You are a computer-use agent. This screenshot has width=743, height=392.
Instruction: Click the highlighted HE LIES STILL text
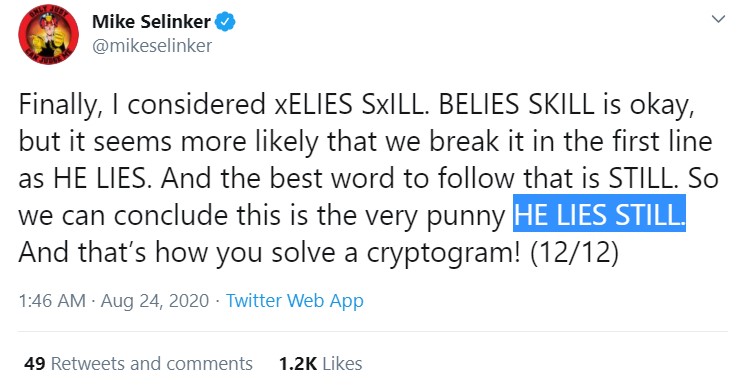click(599, 215)
